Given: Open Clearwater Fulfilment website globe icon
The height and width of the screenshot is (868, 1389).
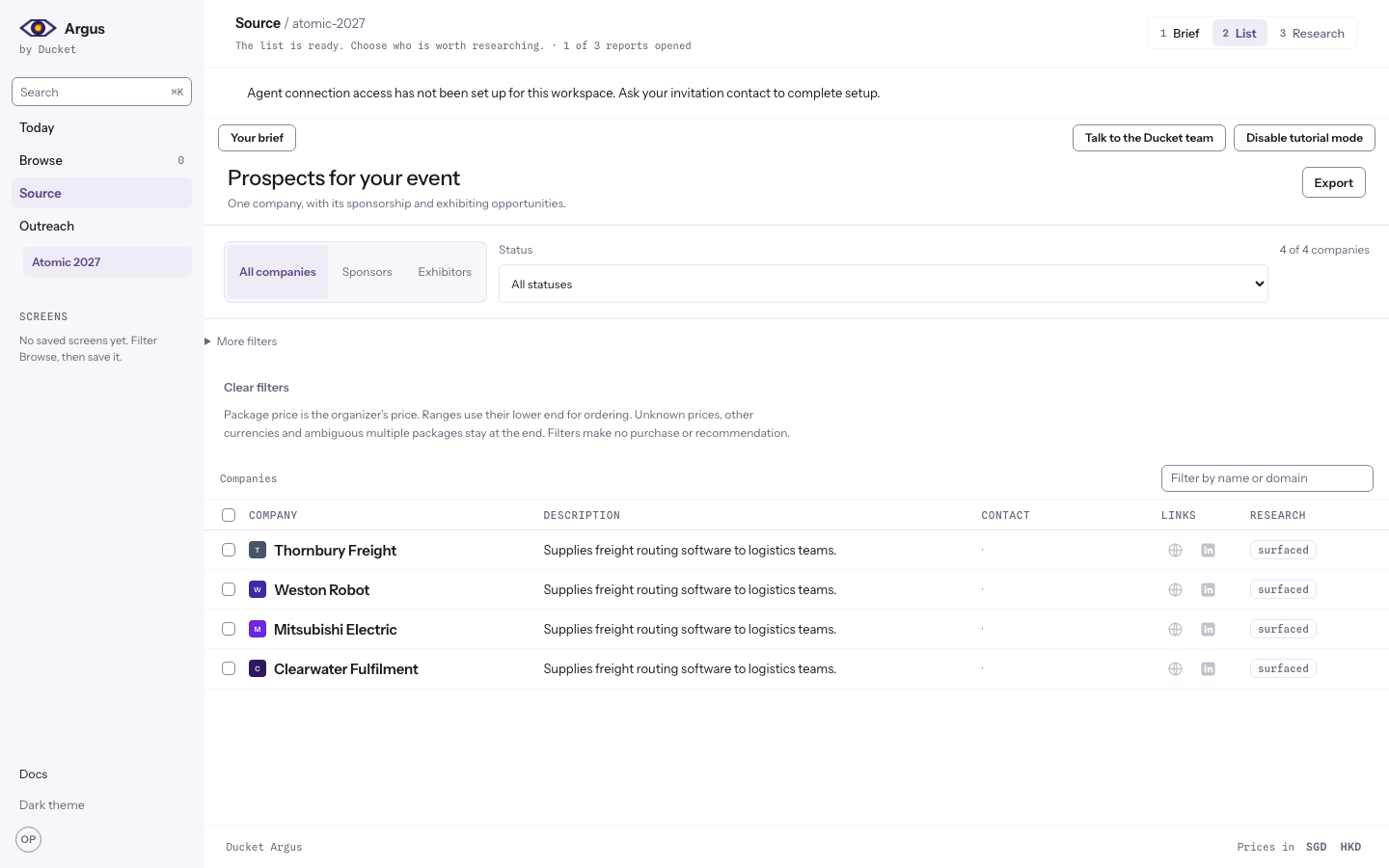Looking at the screenshot, I should point(1175,669).
